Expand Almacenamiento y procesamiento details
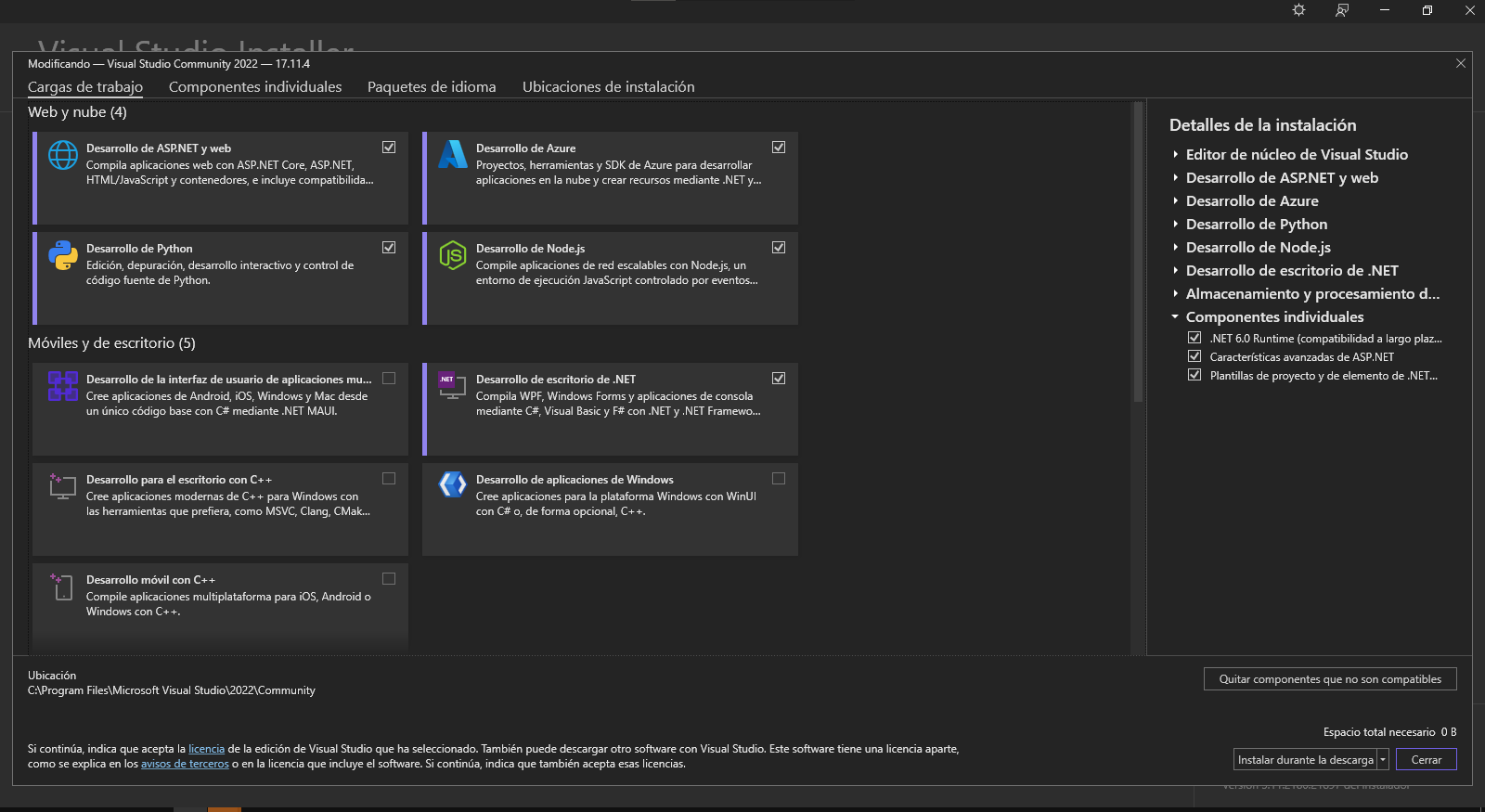Screen dimensions: 1485x812 point(1175,293)
